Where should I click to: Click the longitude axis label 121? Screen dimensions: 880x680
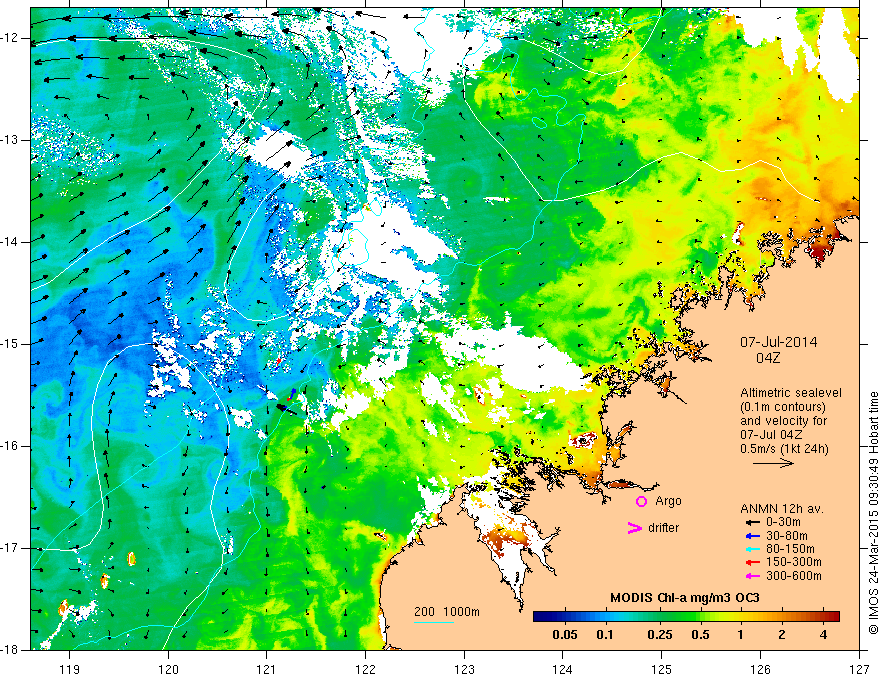click(x=267, y=669)
